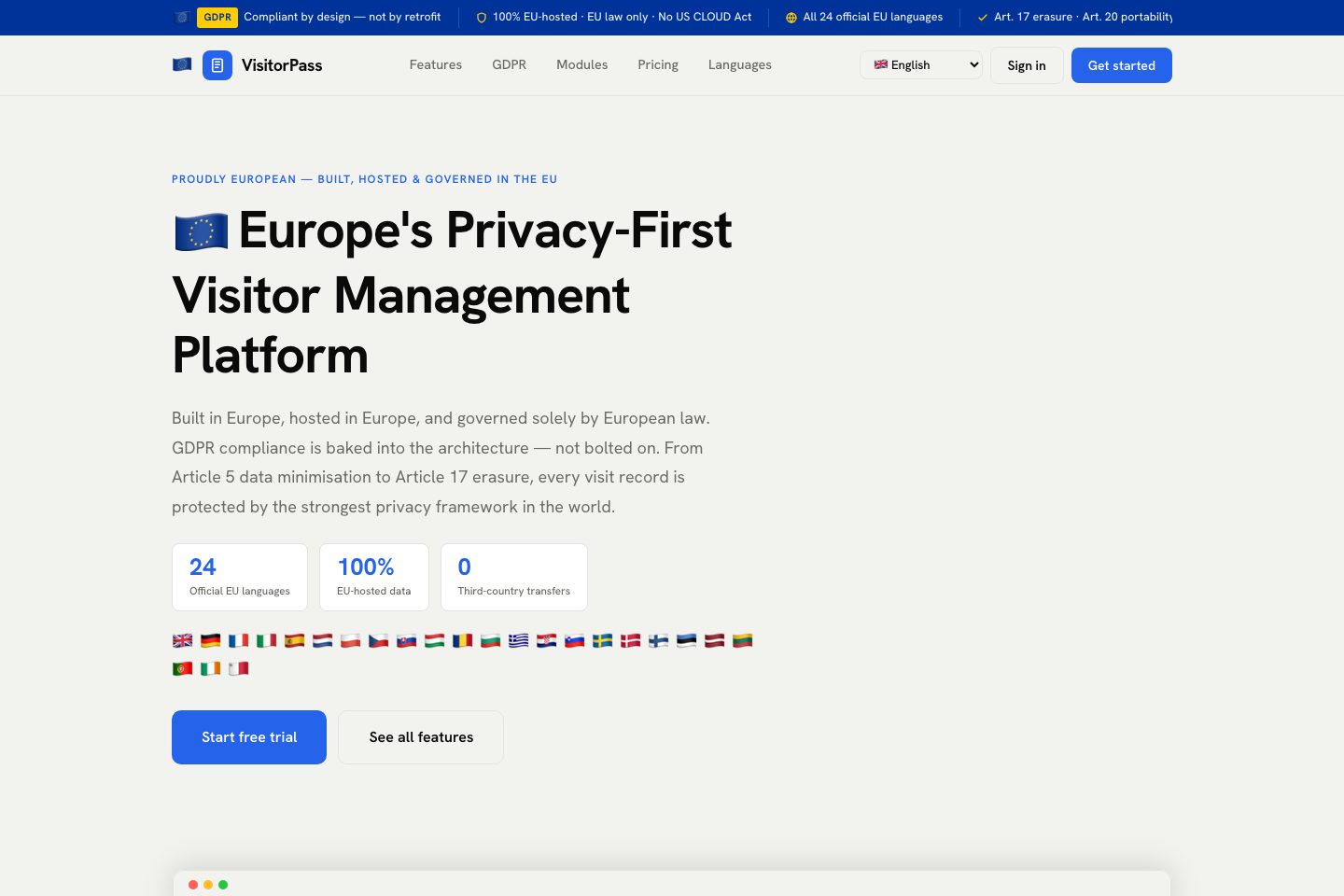Image resolution: width=1344 pixels, height=896 pixels.
Task: Click the '100% EU-hosted data' card
Action: tap(374, 578)
